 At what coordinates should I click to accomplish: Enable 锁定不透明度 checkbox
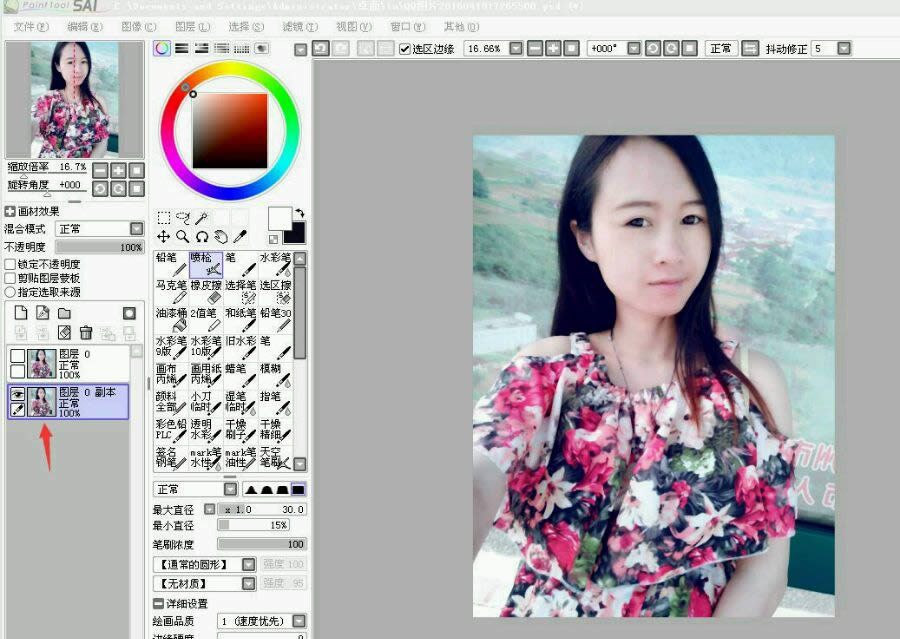(x=10, y=264)
